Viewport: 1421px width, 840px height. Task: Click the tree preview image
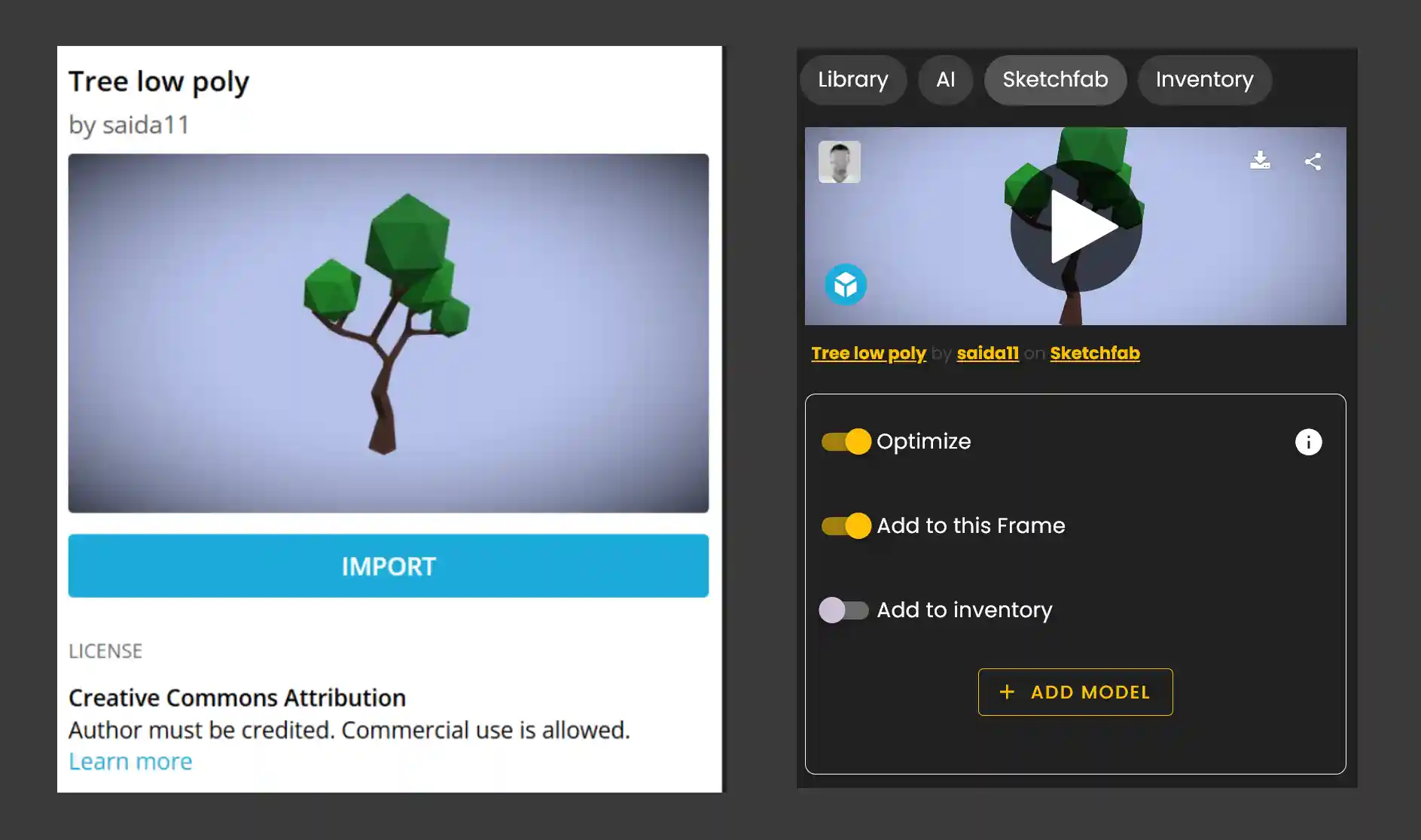(x=389, y=334)
